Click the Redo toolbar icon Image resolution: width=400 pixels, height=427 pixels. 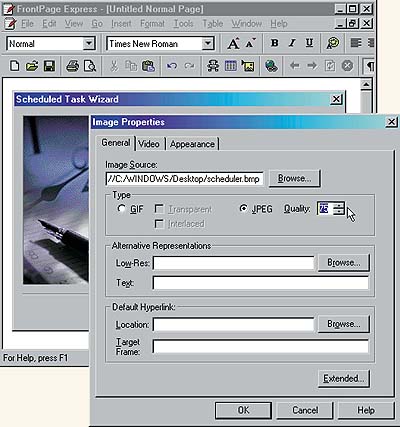coord(189,66)
